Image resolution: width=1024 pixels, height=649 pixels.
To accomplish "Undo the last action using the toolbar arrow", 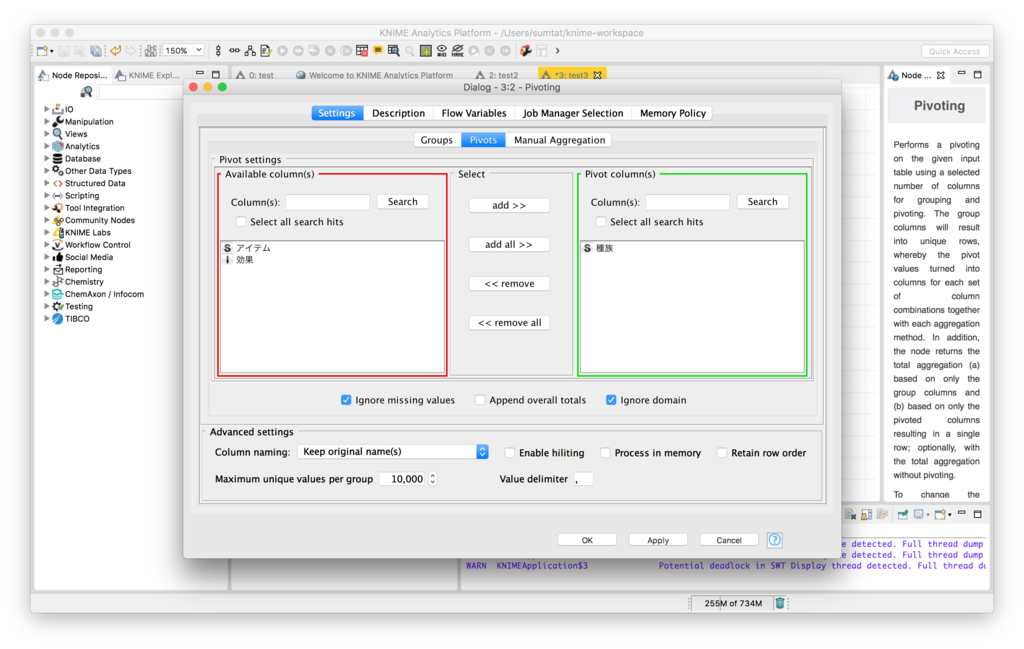I will coord(116,49).
